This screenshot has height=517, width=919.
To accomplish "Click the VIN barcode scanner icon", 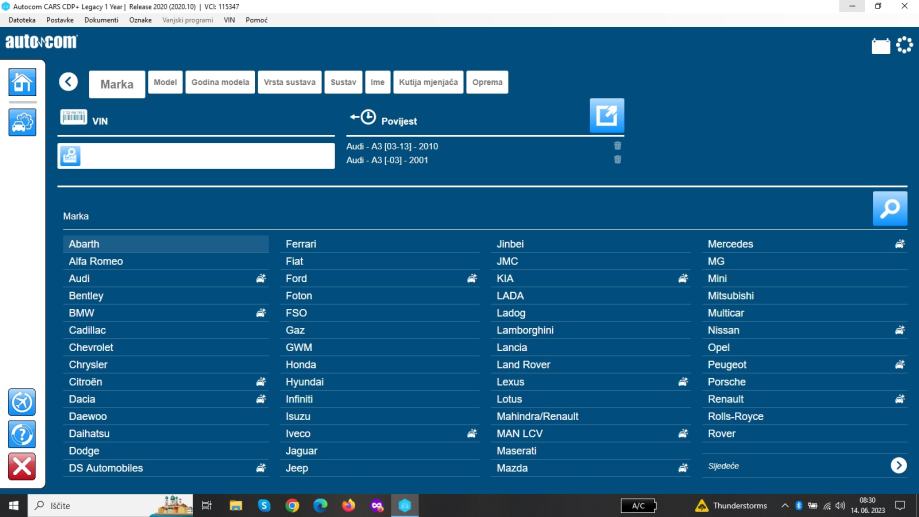I will (x=73, y=117).
